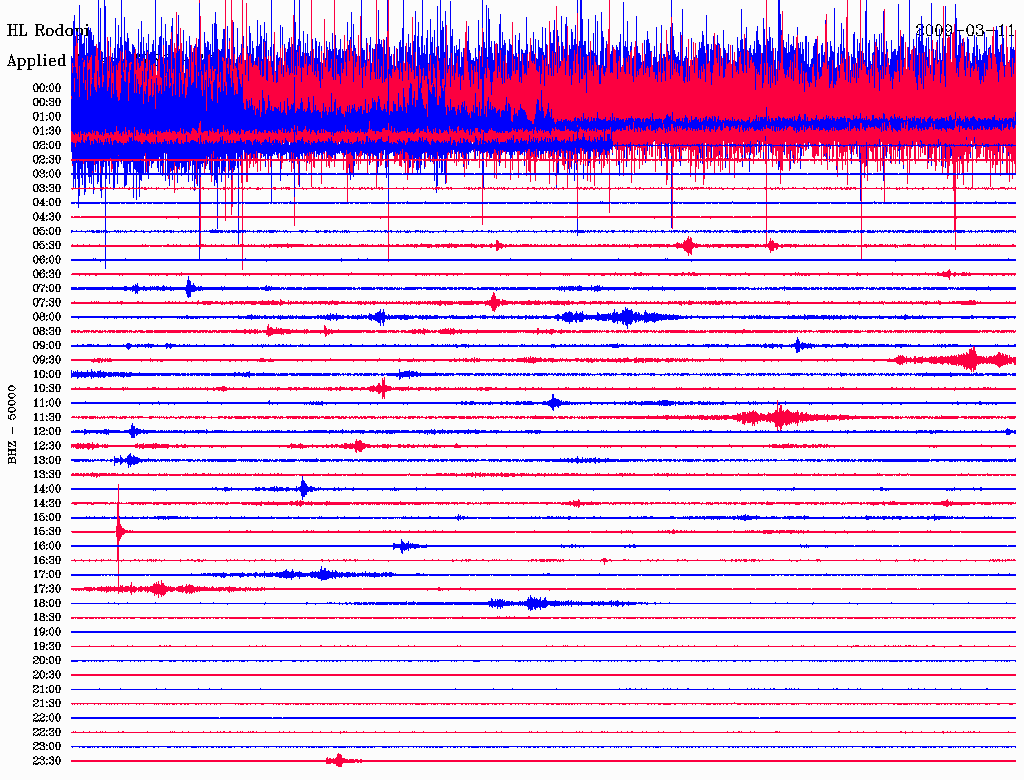Image resolution: width=1024 pixels, height=780 pixels.
Task: Click the blue event burst on the 11:00 trace
Action: (x=554, y=402)
